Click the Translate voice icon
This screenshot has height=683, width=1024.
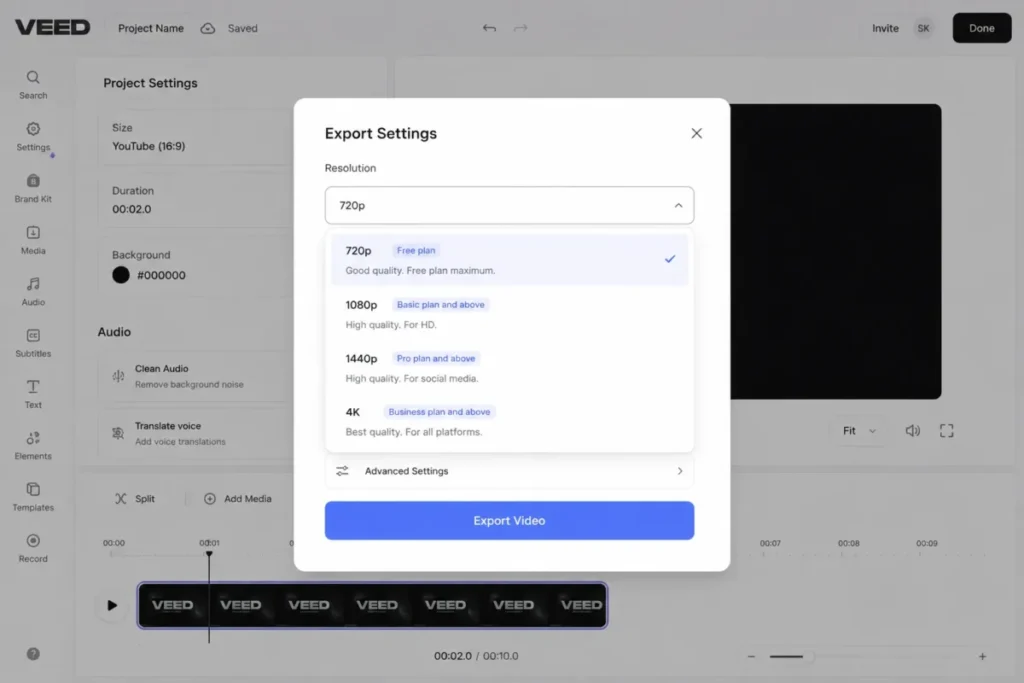[118, 433]
